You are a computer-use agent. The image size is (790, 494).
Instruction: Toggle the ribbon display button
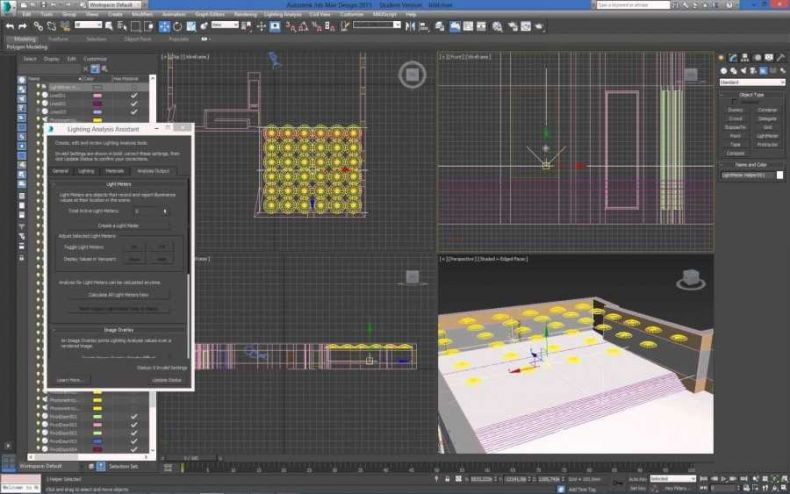pos(454,26)
